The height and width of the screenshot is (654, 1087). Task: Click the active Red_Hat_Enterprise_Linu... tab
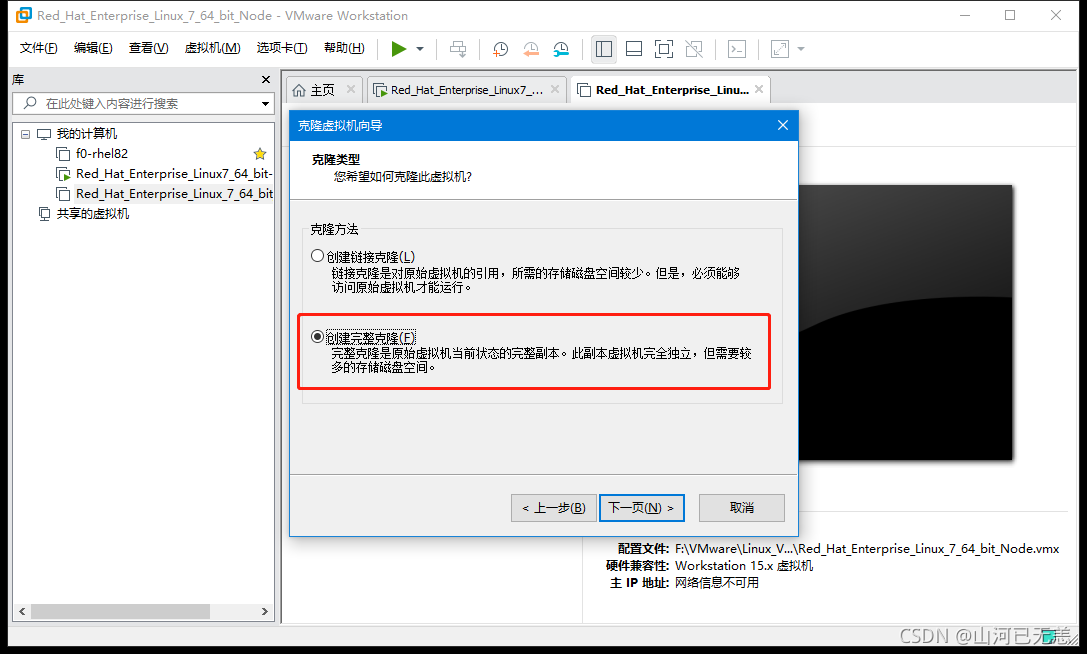pos(672,90)
